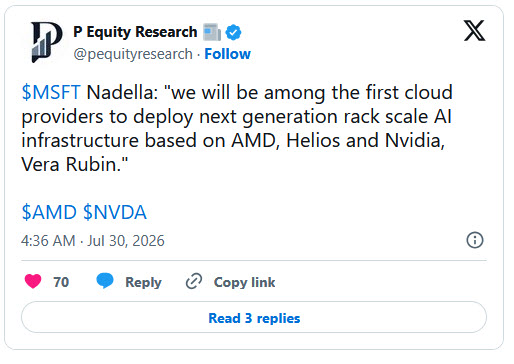Open the P Equity Research profile avatar
Viewport: 514px width, 364px height.
point(46,42)
